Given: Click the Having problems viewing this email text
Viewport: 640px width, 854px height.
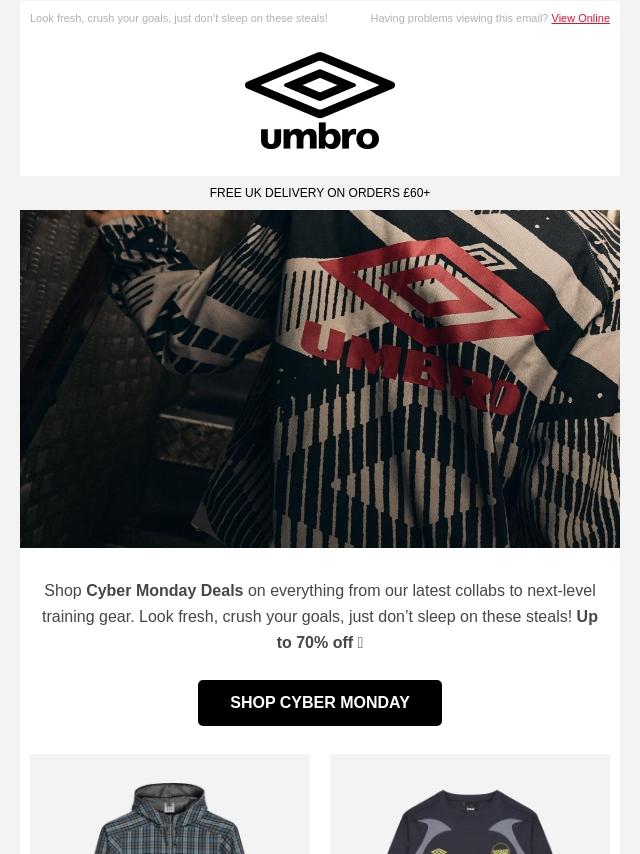Looking at the screenshot, I should click(459, 18).
